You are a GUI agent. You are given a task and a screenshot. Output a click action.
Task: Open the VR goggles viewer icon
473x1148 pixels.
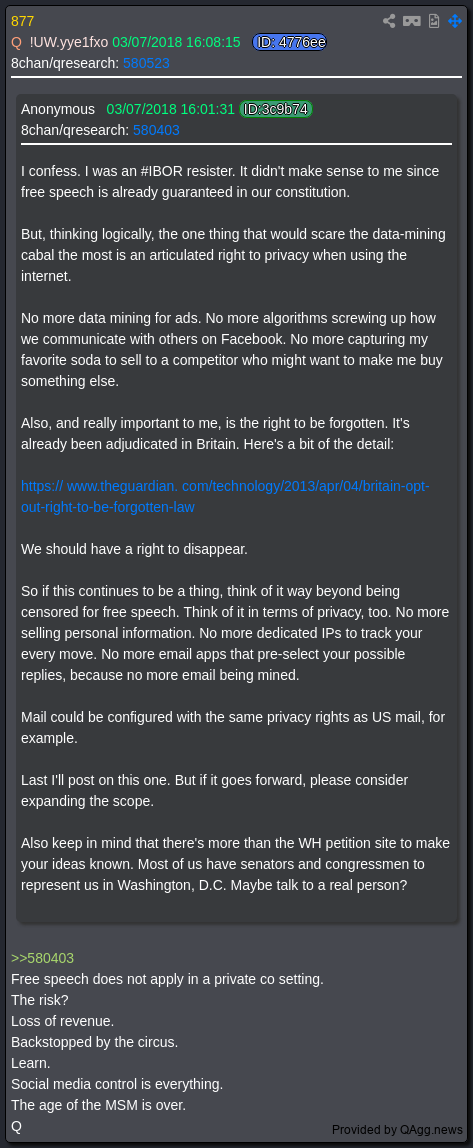coord(411,21)
